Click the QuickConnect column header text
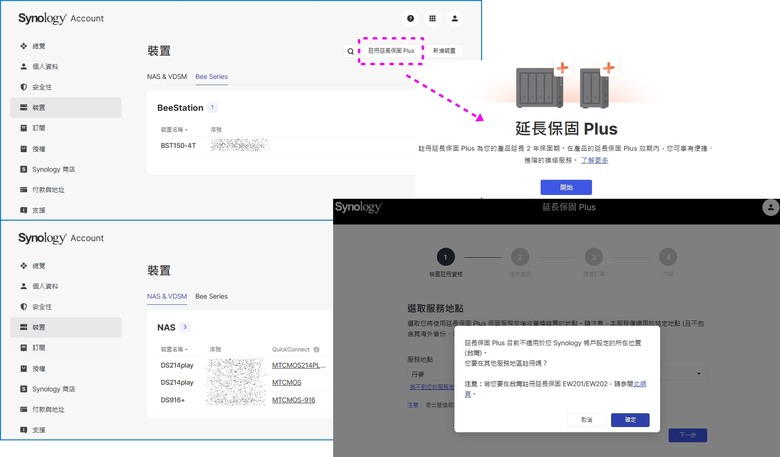This screenshot has height=457, width=780. pos(291,350)
